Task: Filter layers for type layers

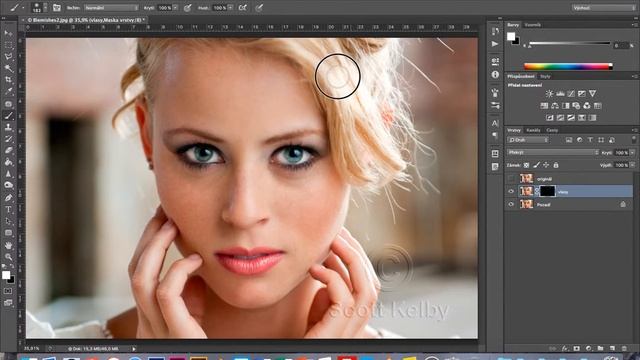Action: (x=590, y=140)
